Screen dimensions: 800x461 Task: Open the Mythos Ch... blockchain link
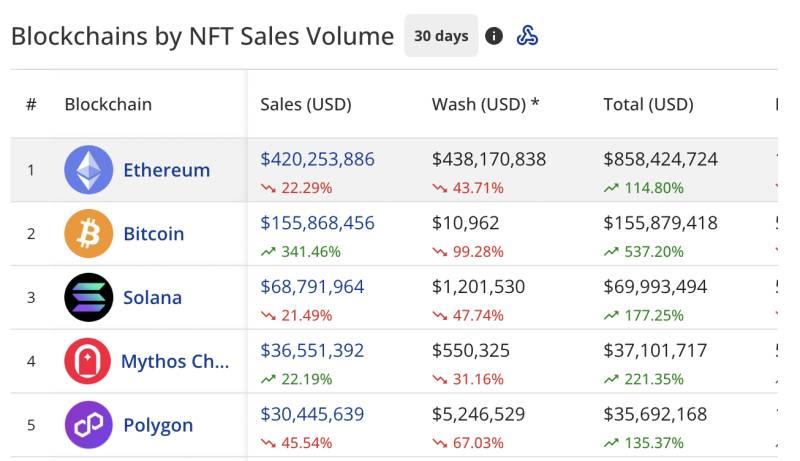tap(175, 361)
